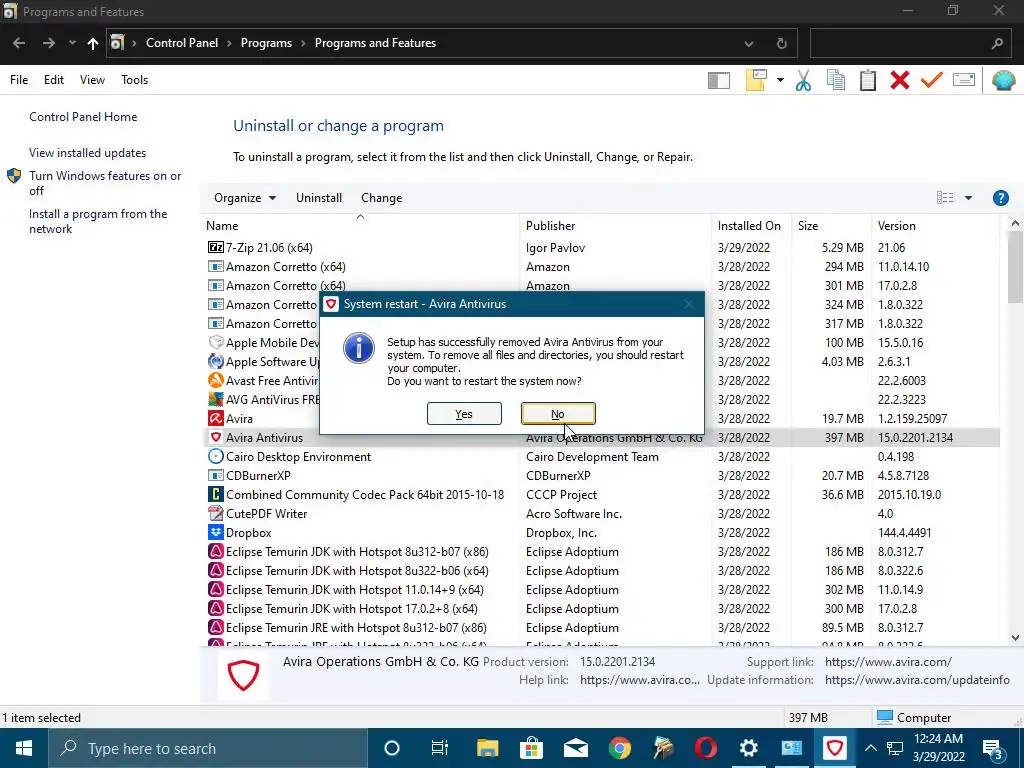Open Opera browser from the taskbar

706,748
